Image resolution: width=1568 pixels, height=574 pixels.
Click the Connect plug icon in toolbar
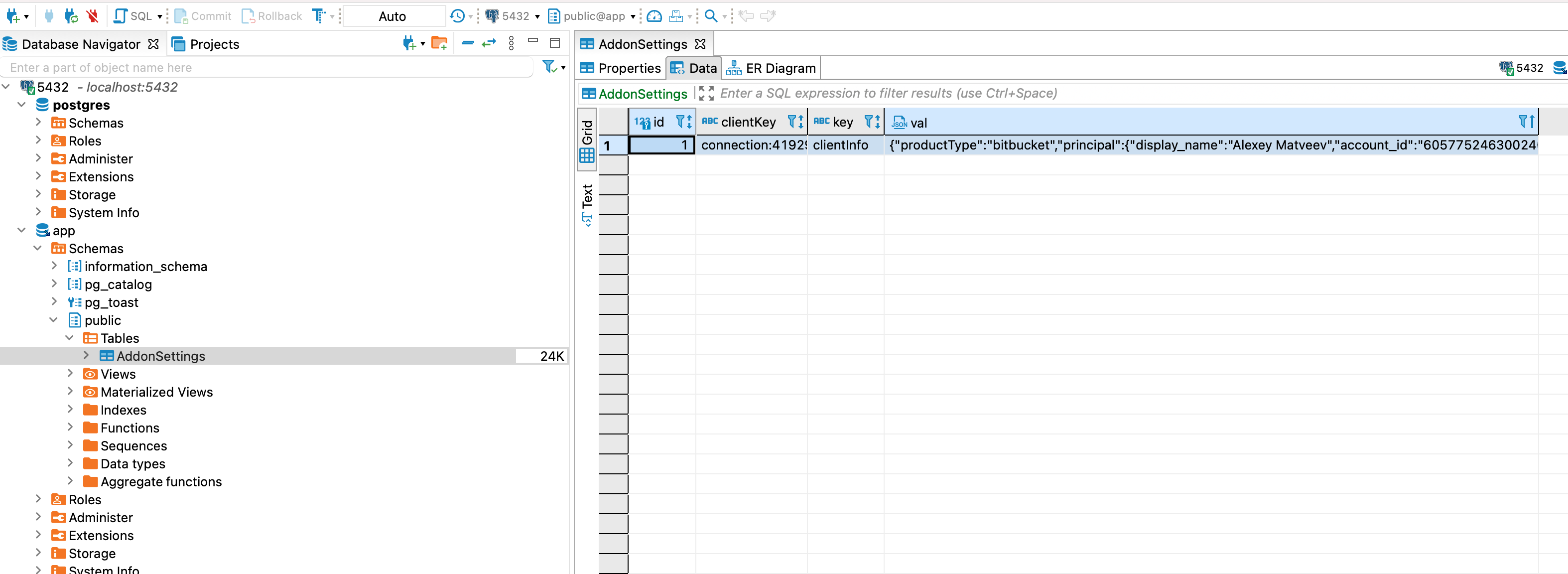pos(49,16)
